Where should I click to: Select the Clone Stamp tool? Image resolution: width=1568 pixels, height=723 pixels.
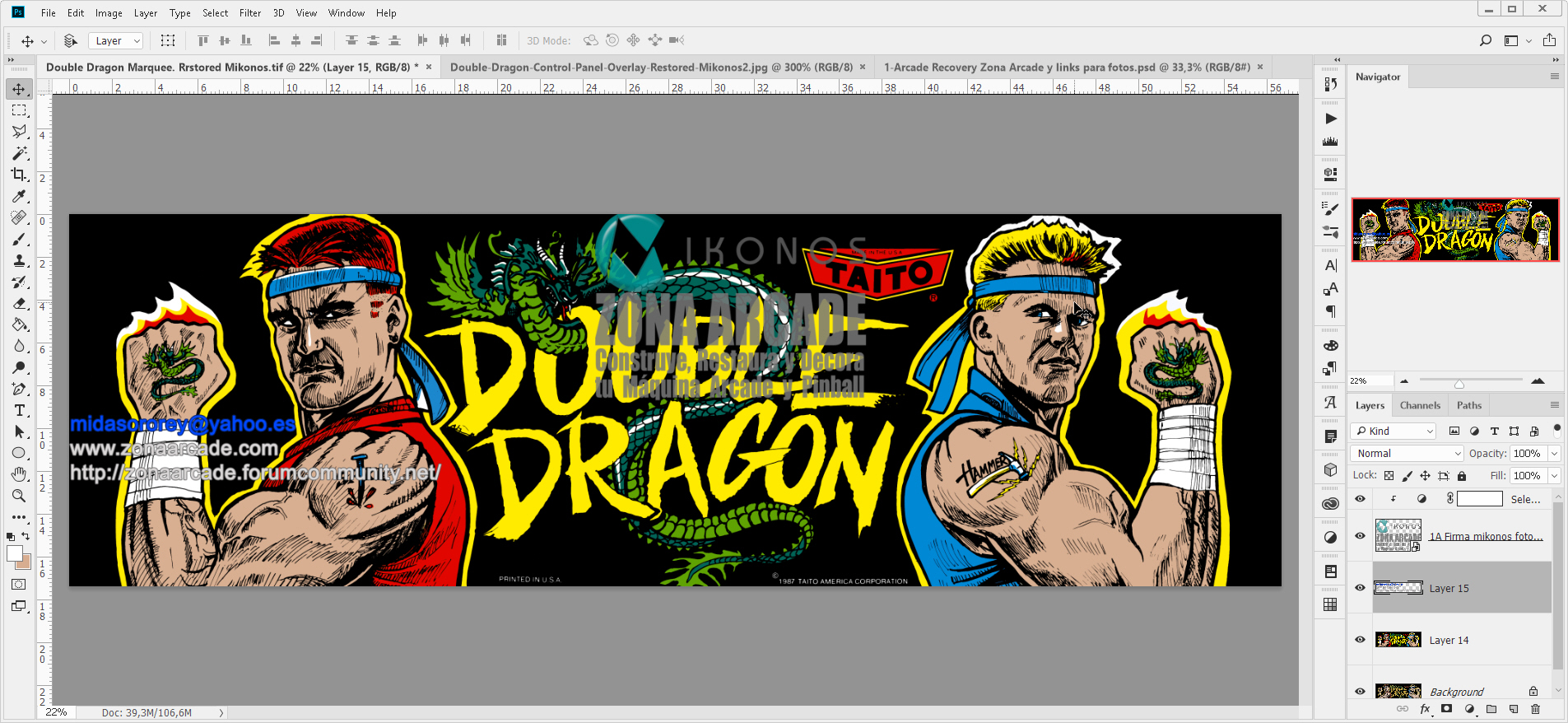click(19, 260)
